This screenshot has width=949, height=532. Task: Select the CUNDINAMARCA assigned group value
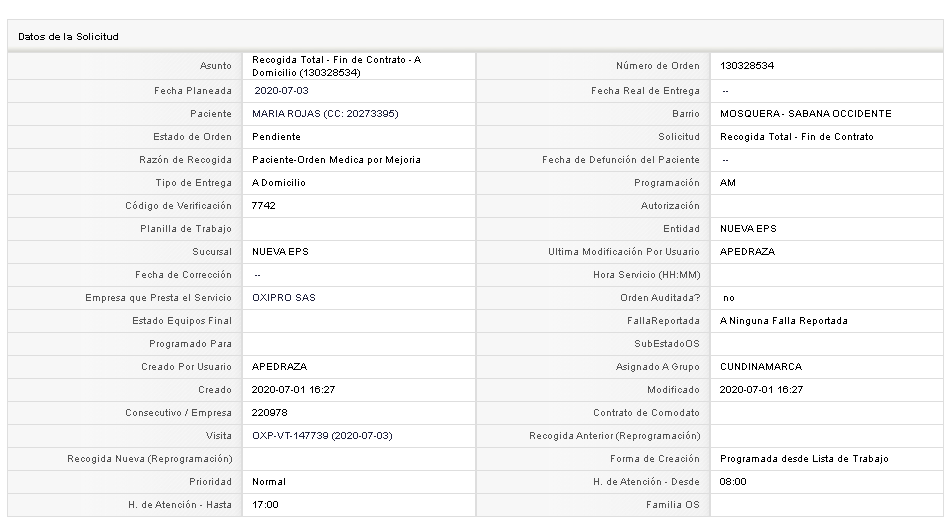click(x=761, y=367)
